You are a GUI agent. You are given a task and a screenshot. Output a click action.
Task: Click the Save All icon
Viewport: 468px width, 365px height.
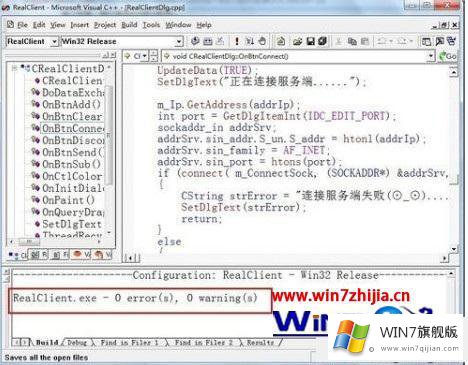coord(322,41)
